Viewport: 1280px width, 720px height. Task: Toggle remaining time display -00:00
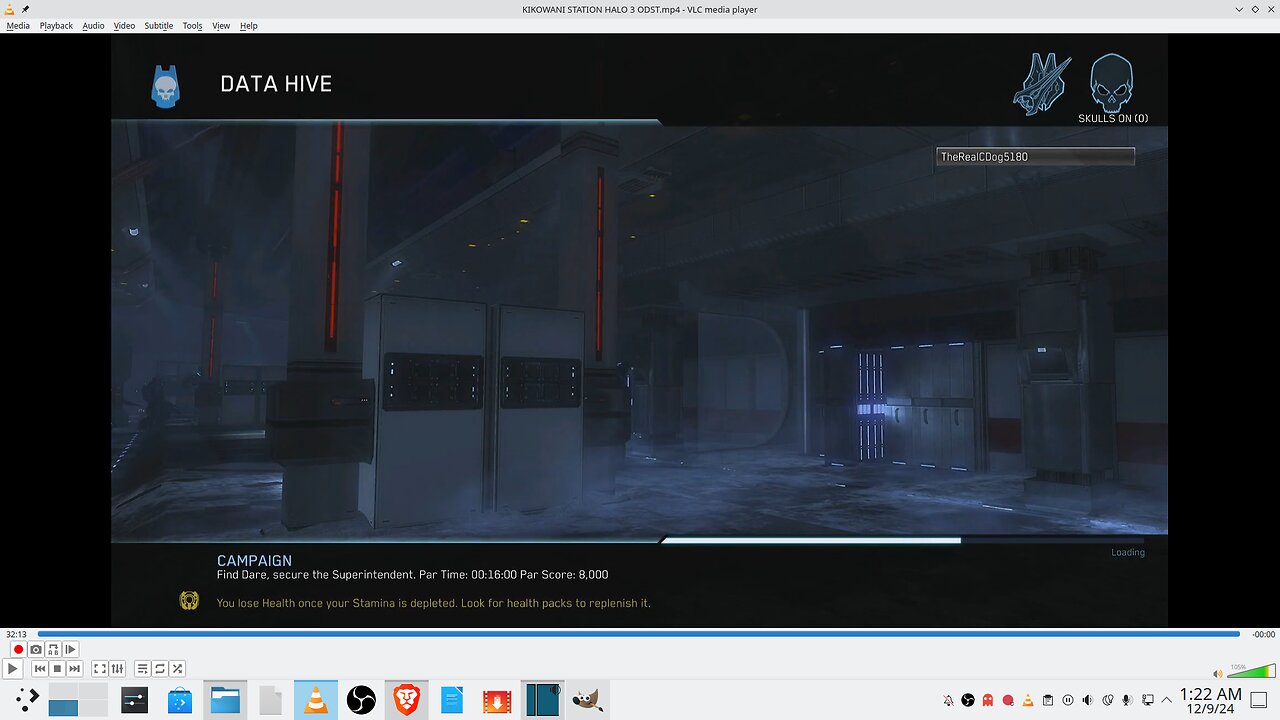[1264, 634]
